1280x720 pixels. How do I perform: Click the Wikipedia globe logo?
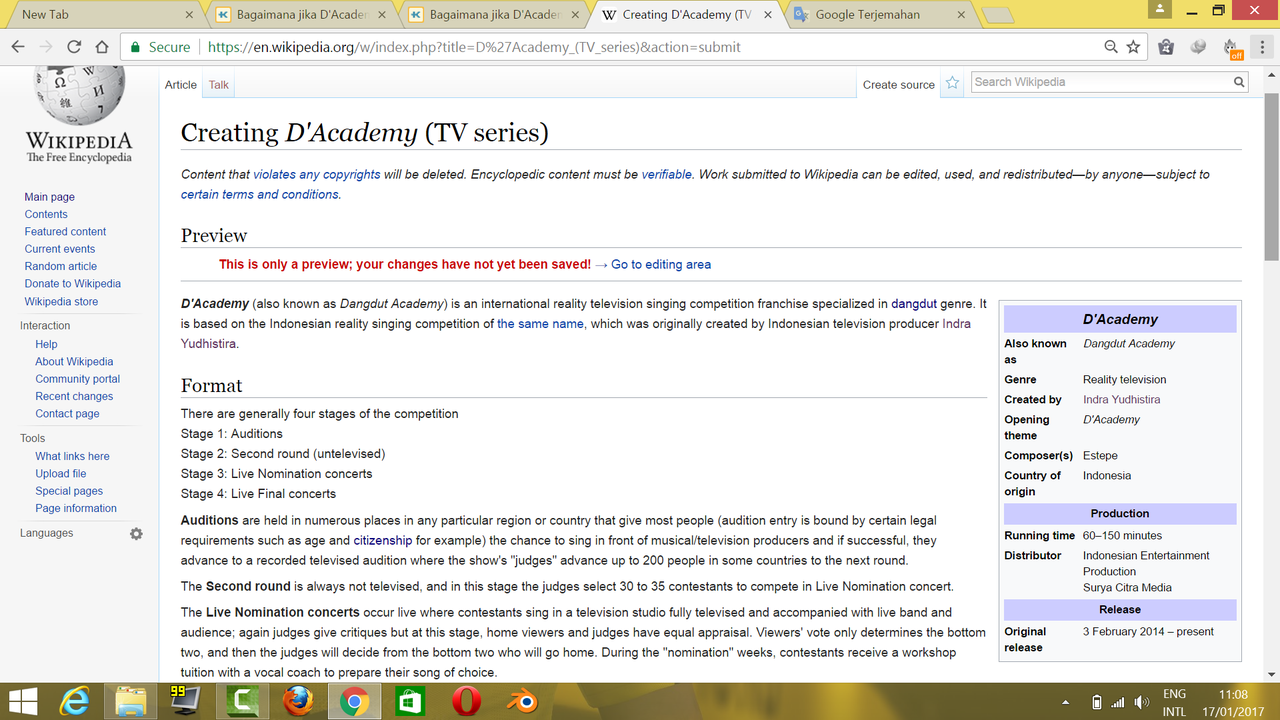coord(78,97)
